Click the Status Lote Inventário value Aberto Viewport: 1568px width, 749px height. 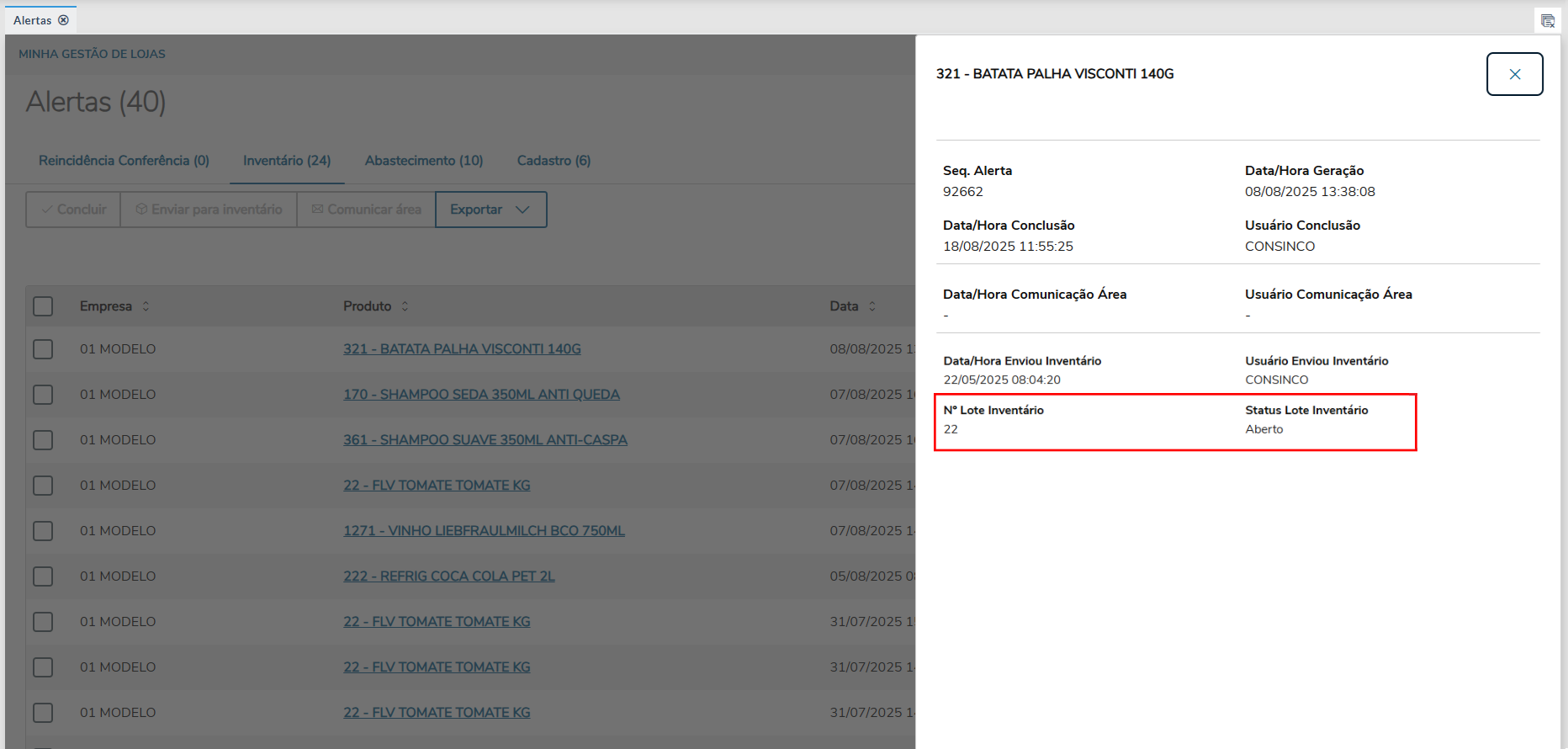[1264, 429]
